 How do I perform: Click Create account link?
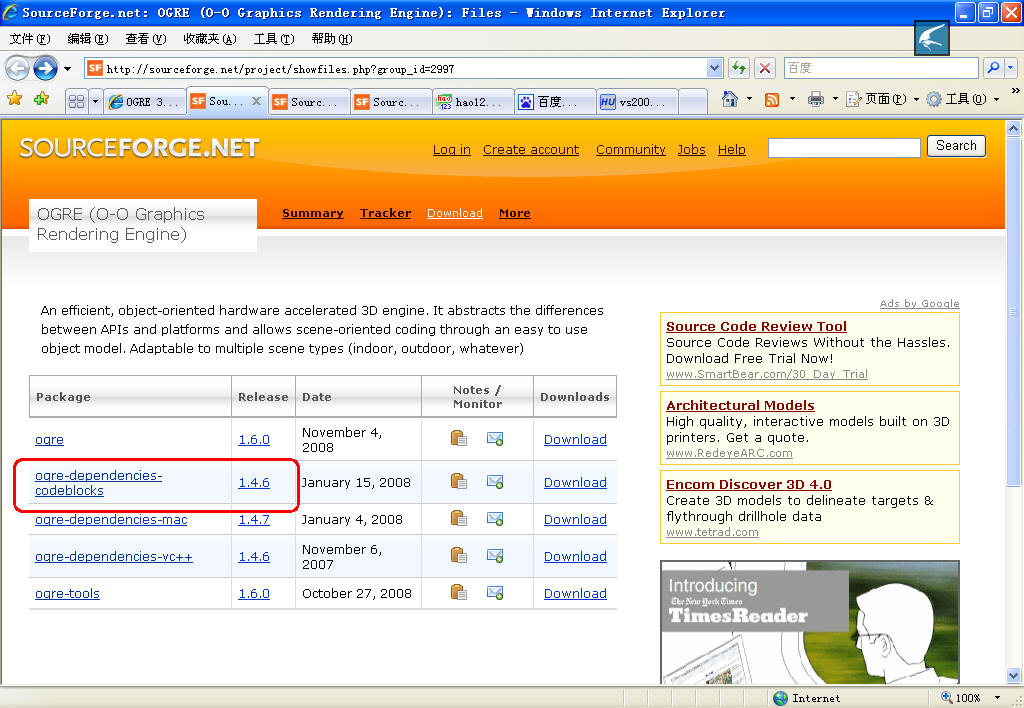pyautogui.click(x=531, y=150)
